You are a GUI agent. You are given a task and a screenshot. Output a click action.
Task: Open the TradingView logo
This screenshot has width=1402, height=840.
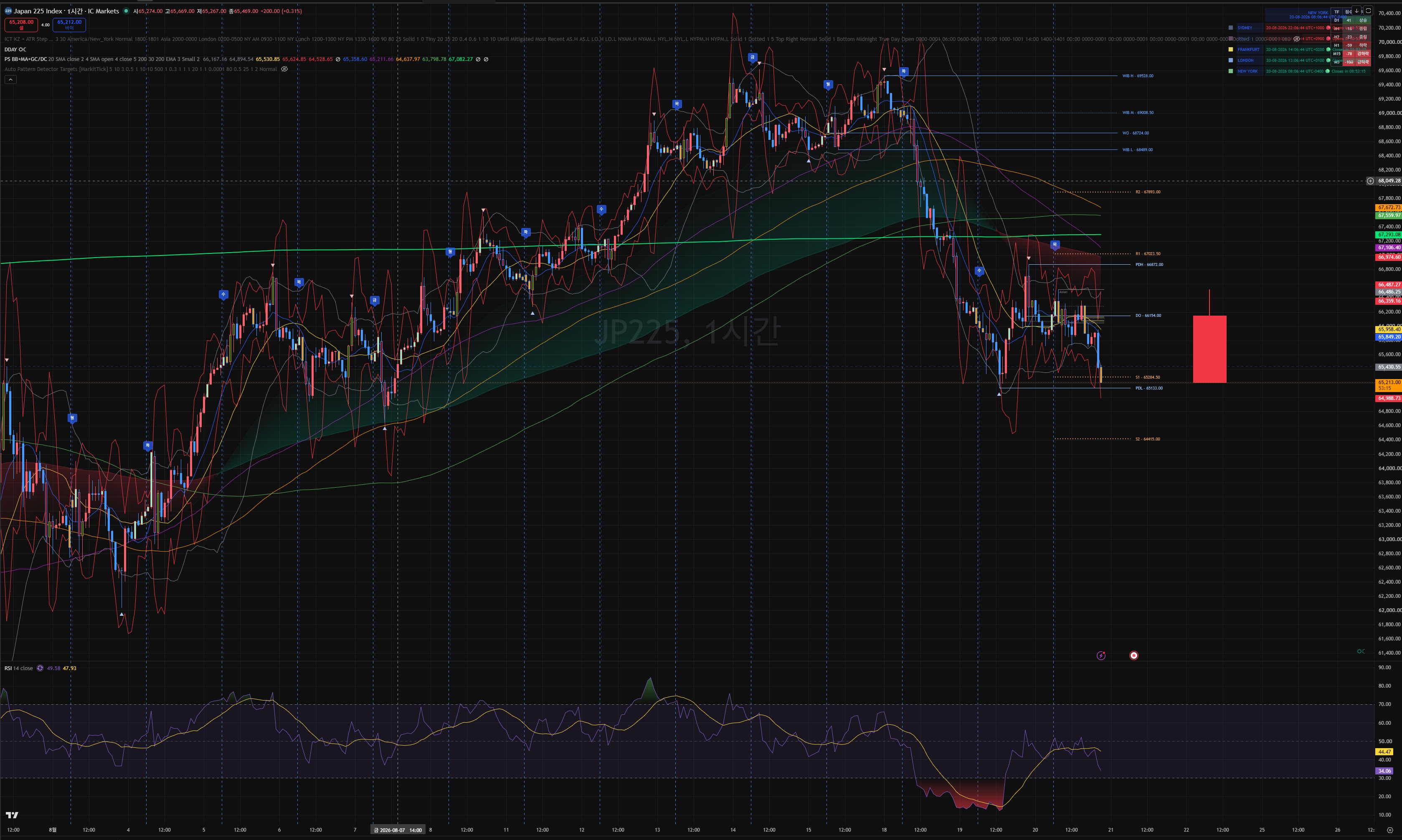(12, 815)
